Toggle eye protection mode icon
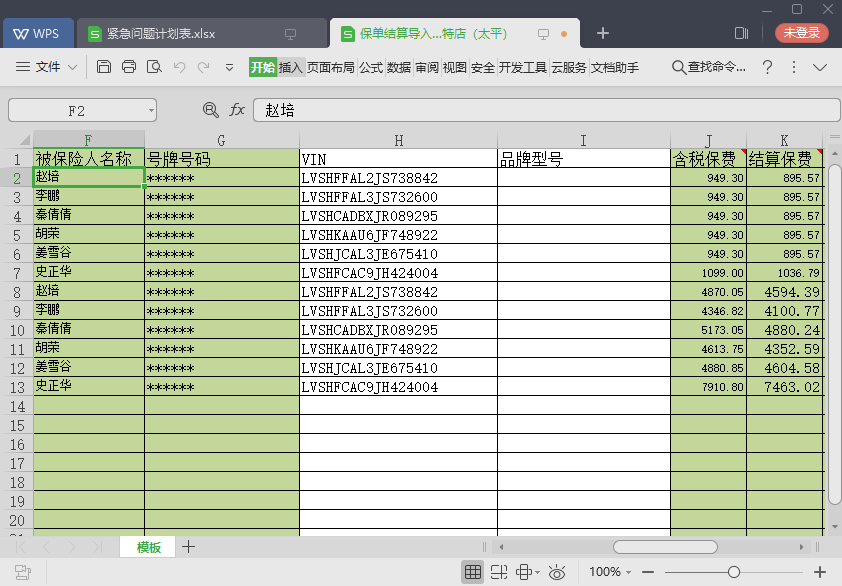Viewport: 842px width, 586px height. (x=557, y=572)
